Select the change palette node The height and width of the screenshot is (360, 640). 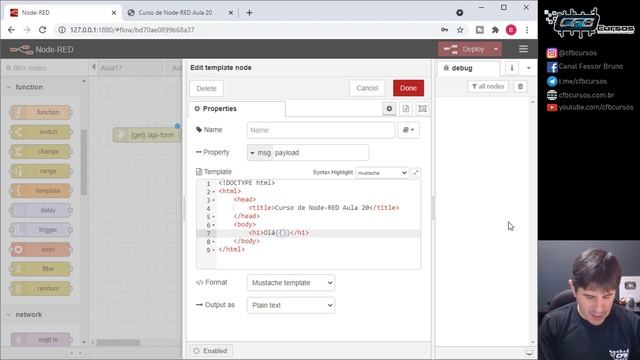pos(41,151)
